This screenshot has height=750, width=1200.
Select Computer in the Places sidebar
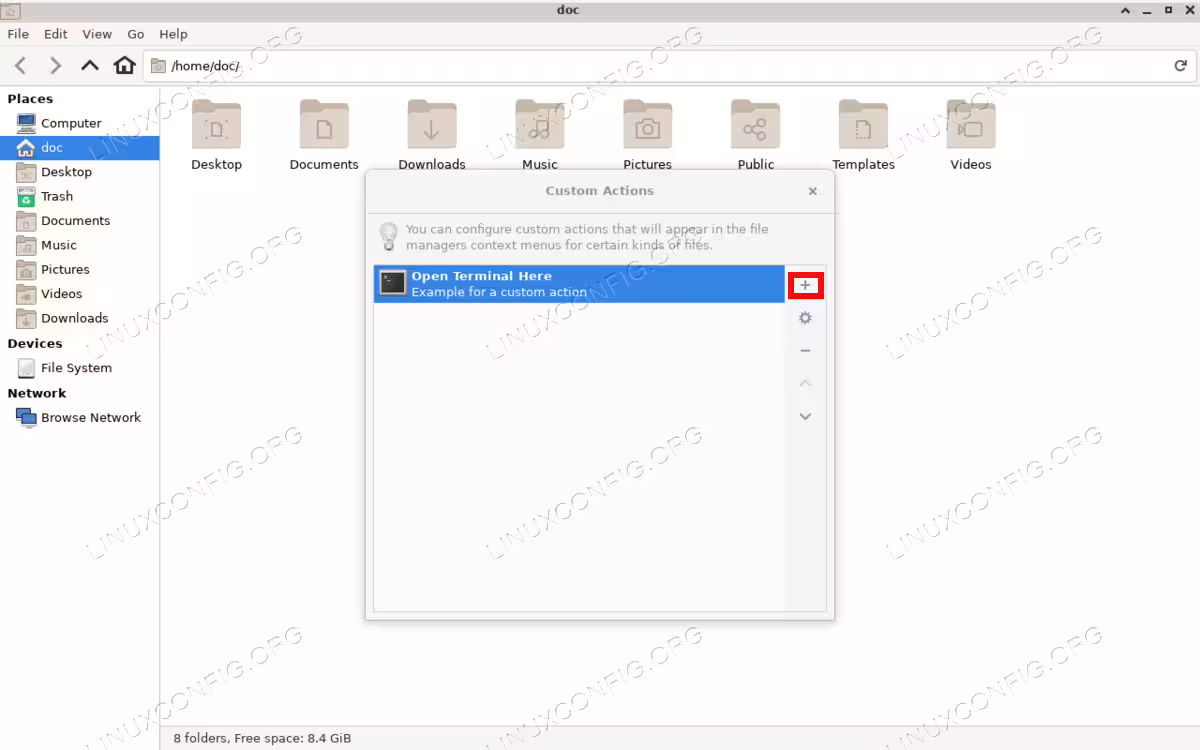(x=80, y=123)
